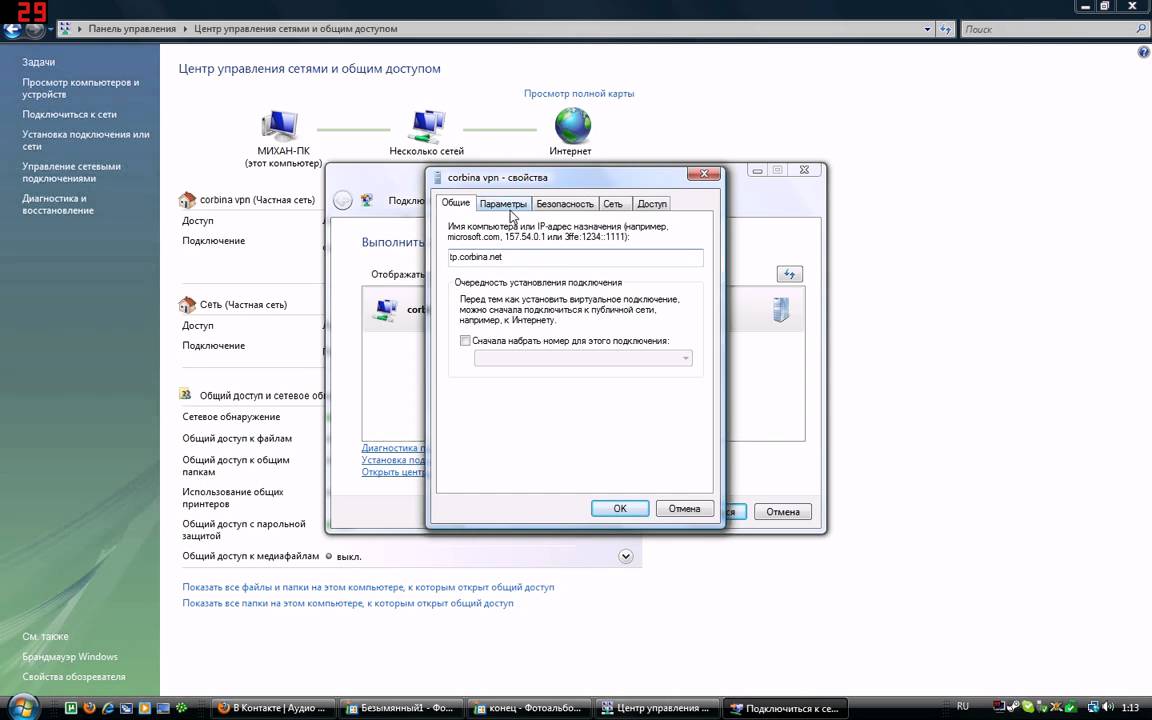
Task: Show all shared files and folders link
Action: [x=368, y=587]
